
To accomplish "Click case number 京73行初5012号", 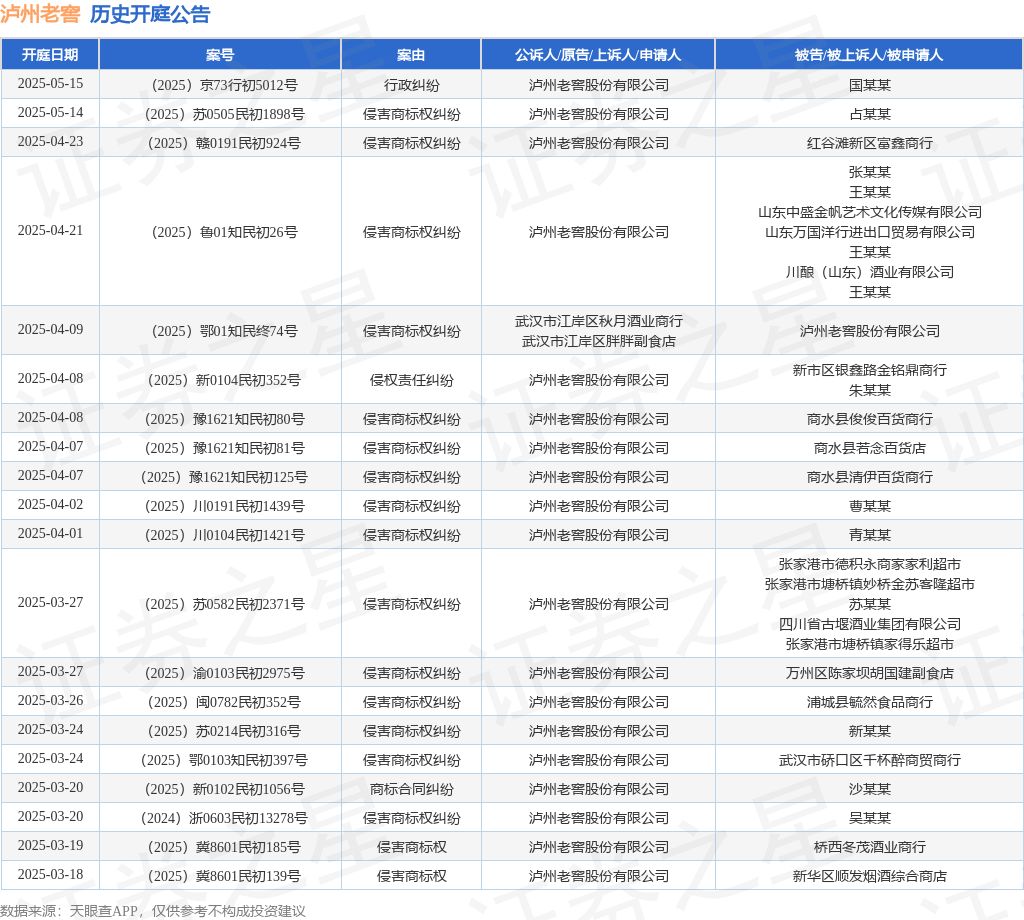I will [224, 86].
